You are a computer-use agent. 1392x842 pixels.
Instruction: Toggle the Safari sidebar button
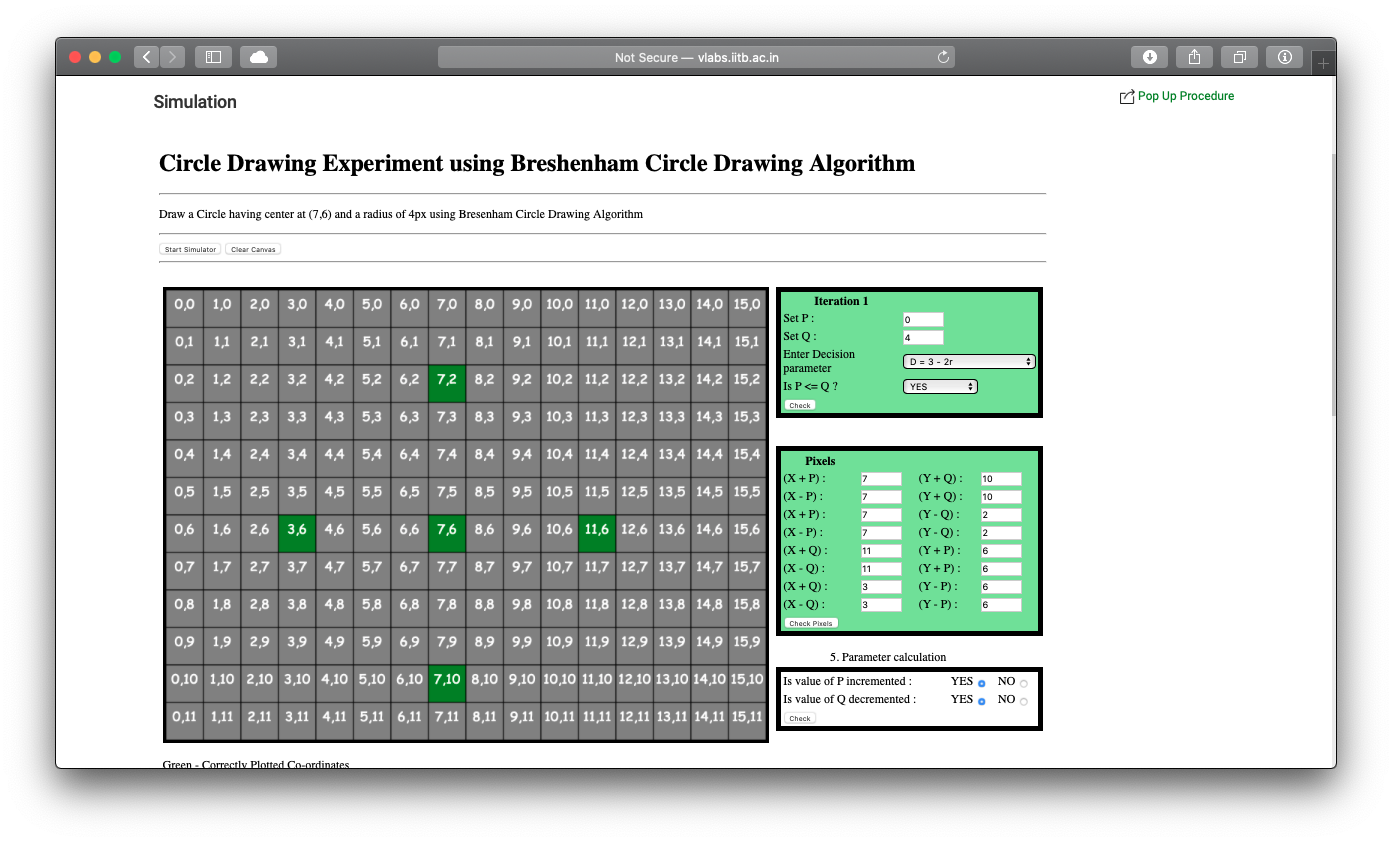pyautogui.click(x=213, y=57)
